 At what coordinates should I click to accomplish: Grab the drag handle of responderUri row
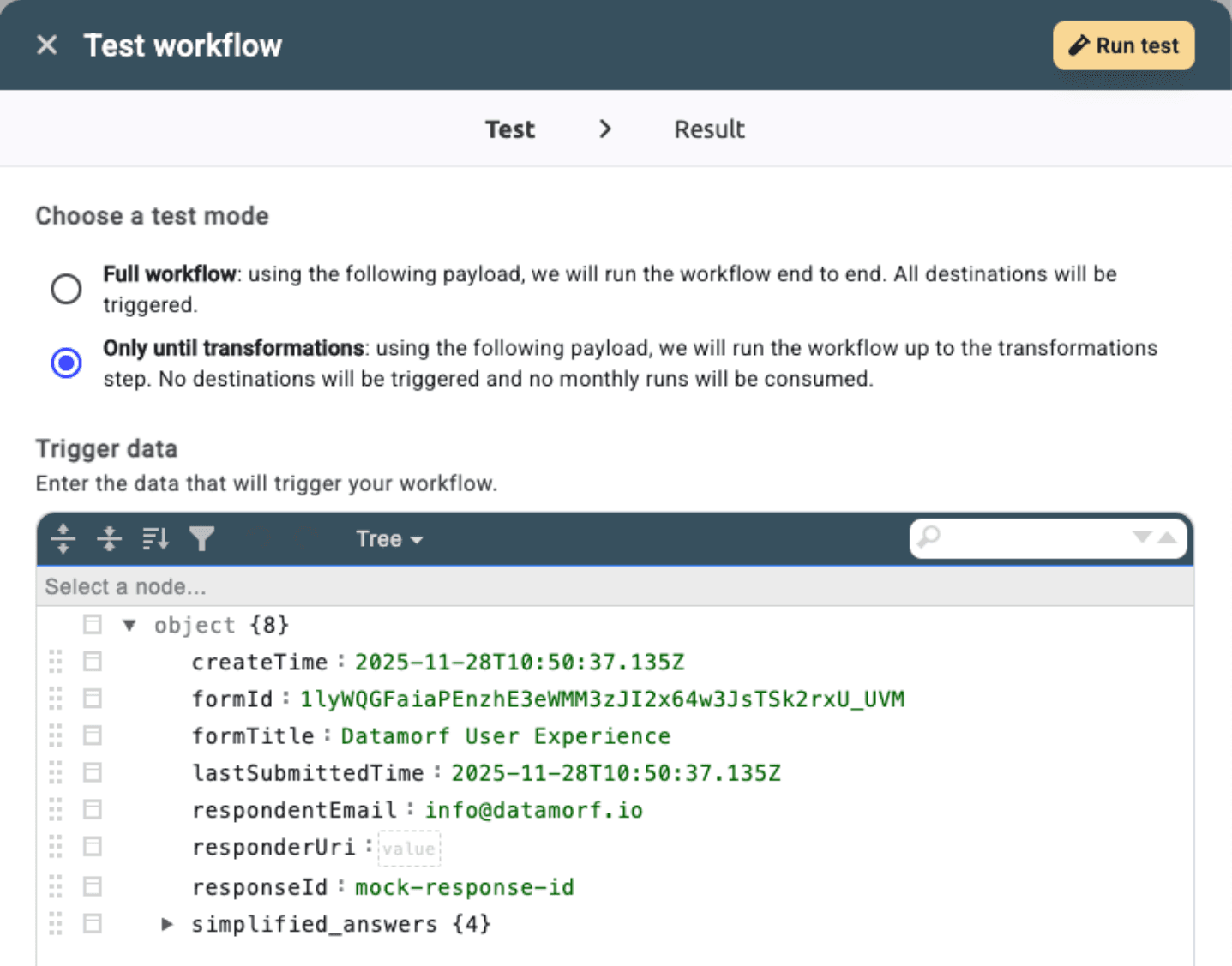[x=56, y=847]
